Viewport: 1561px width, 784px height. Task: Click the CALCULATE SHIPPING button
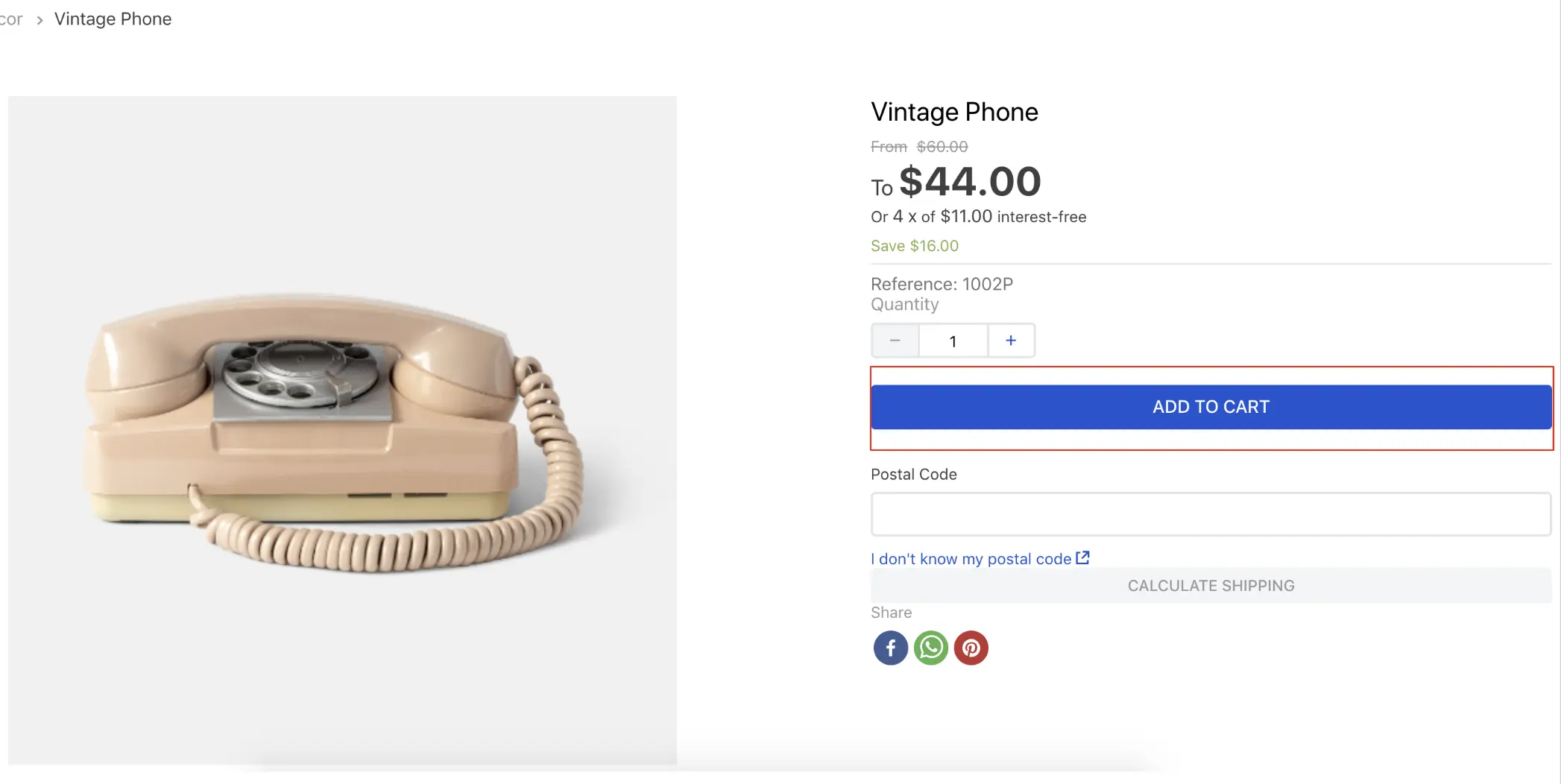[x=1211, y=586]
